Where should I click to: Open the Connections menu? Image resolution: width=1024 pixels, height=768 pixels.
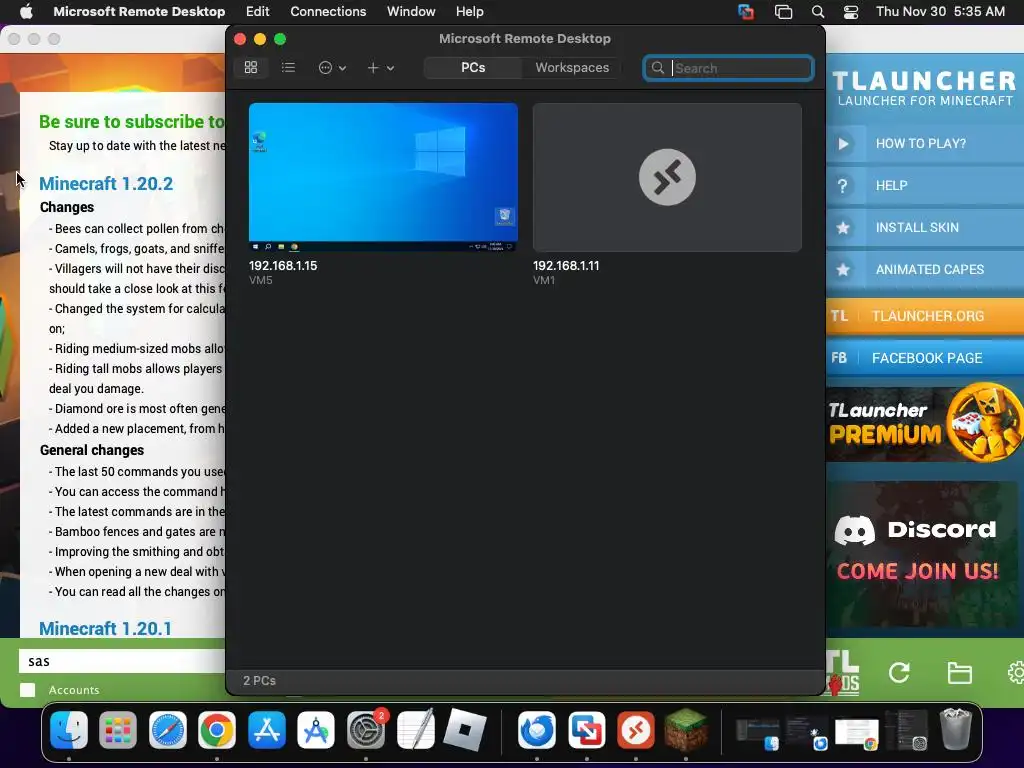(328, 11)
